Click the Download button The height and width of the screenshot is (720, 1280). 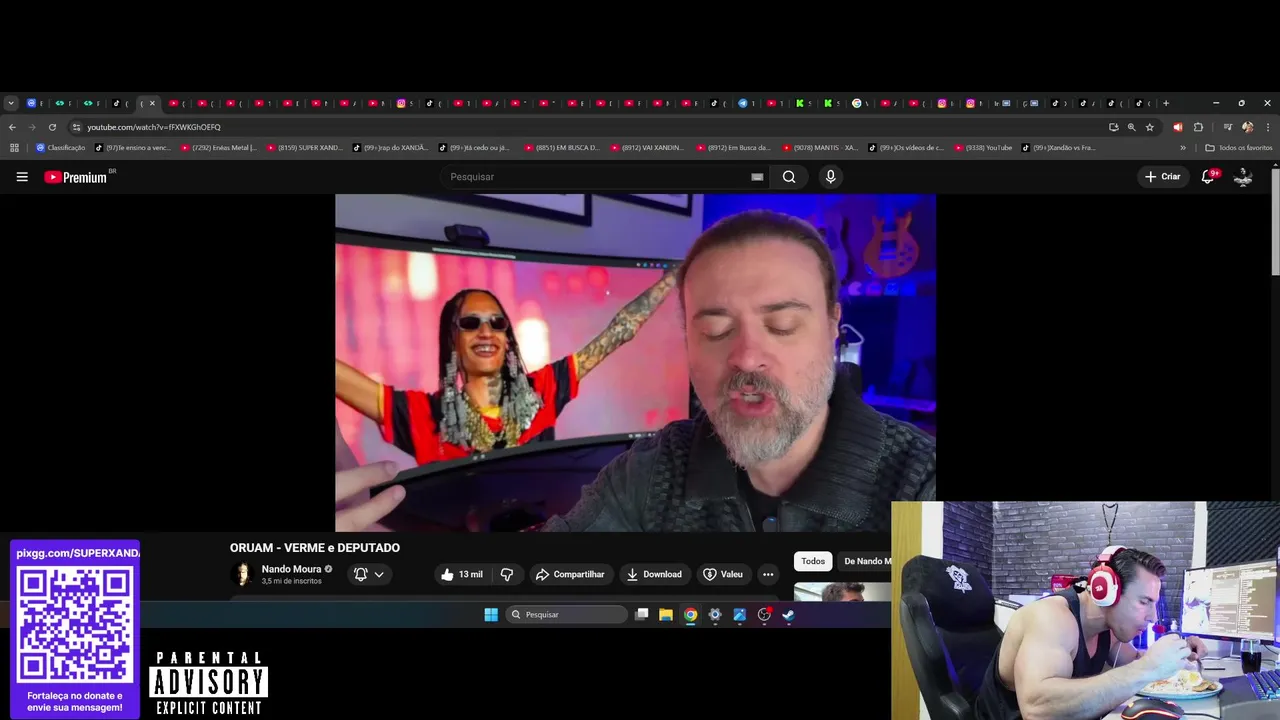tap(654, 574)
